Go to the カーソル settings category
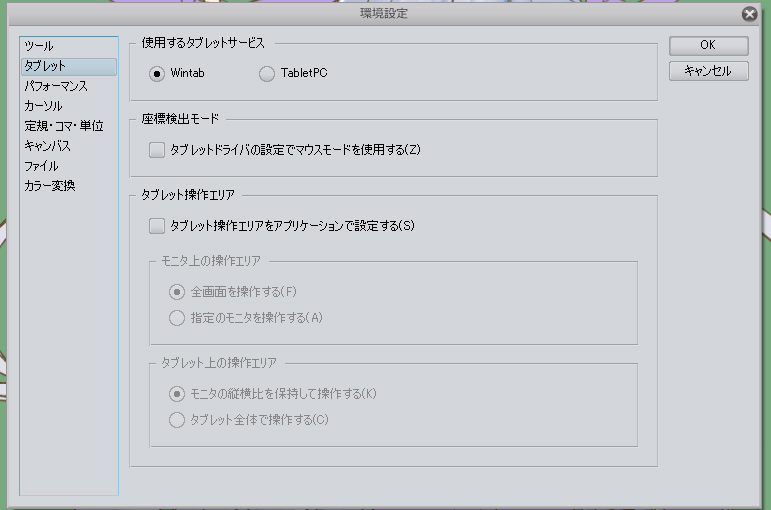 pos(69,106)
